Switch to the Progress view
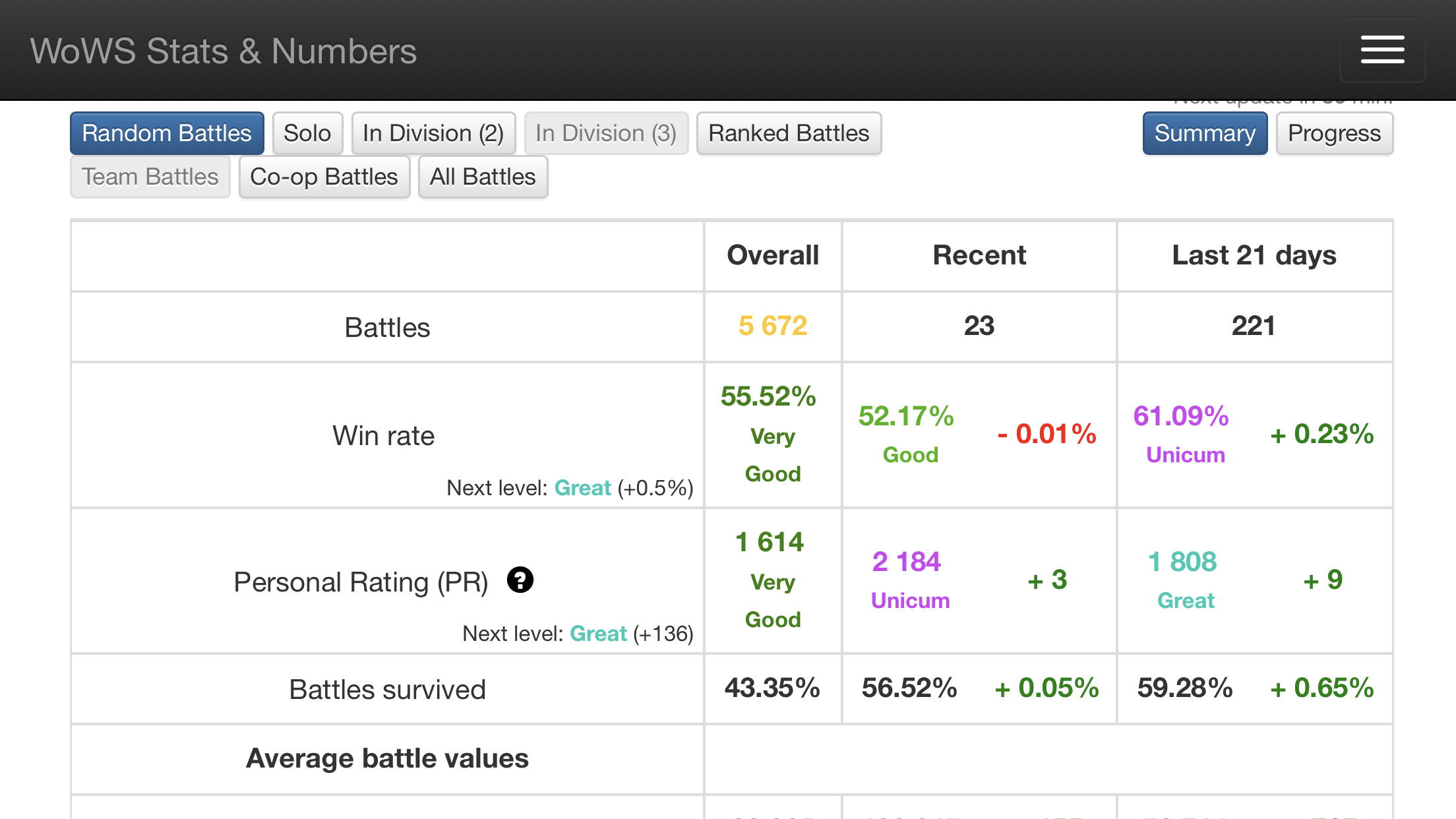Screen dimensions: 1456x819 pyautogui.click(x=1334, y=133)
